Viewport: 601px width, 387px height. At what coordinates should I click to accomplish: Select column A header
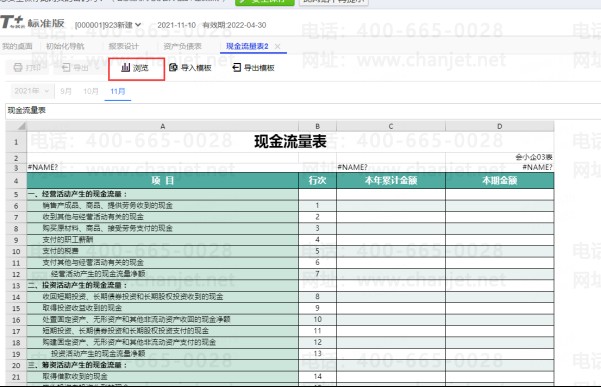pyautogui.click(x=163, y=126)
